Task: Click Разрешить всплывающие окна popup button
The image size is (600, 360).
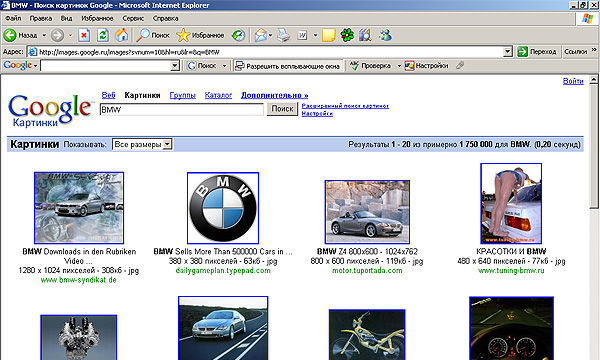Action: pos(287,66)
